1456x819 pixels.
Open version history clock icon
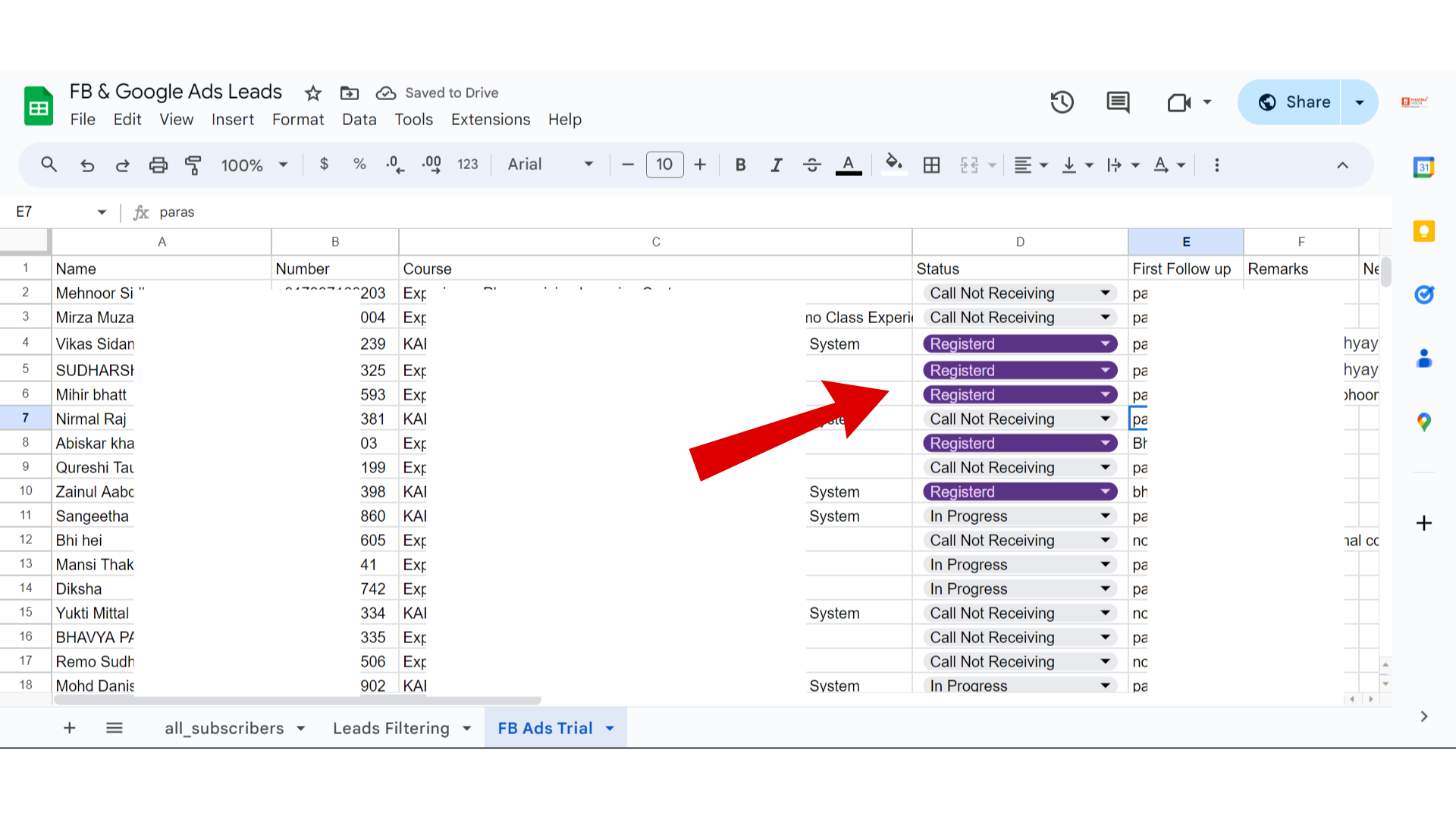(1062, 102)
